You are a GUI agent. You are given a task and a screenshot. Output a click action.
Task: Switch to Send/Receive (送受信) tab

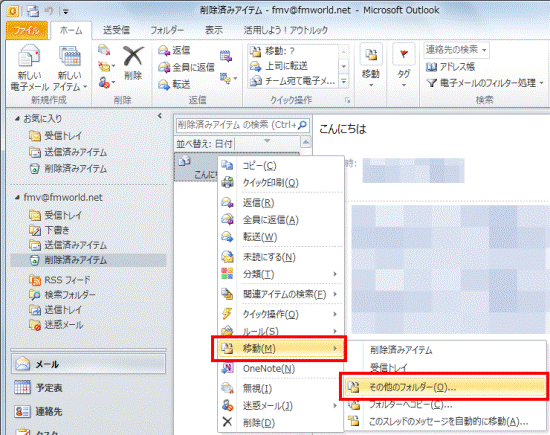[x=116, y=30]
